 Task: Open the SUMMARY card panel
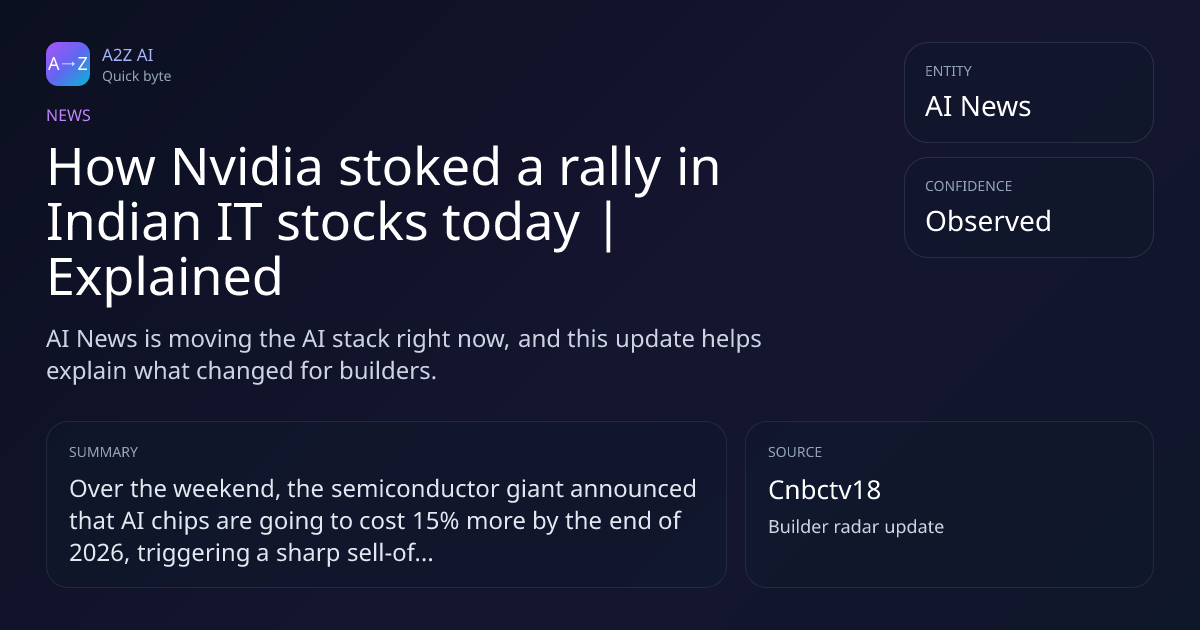pyautogui.click(x=386, y=504)
